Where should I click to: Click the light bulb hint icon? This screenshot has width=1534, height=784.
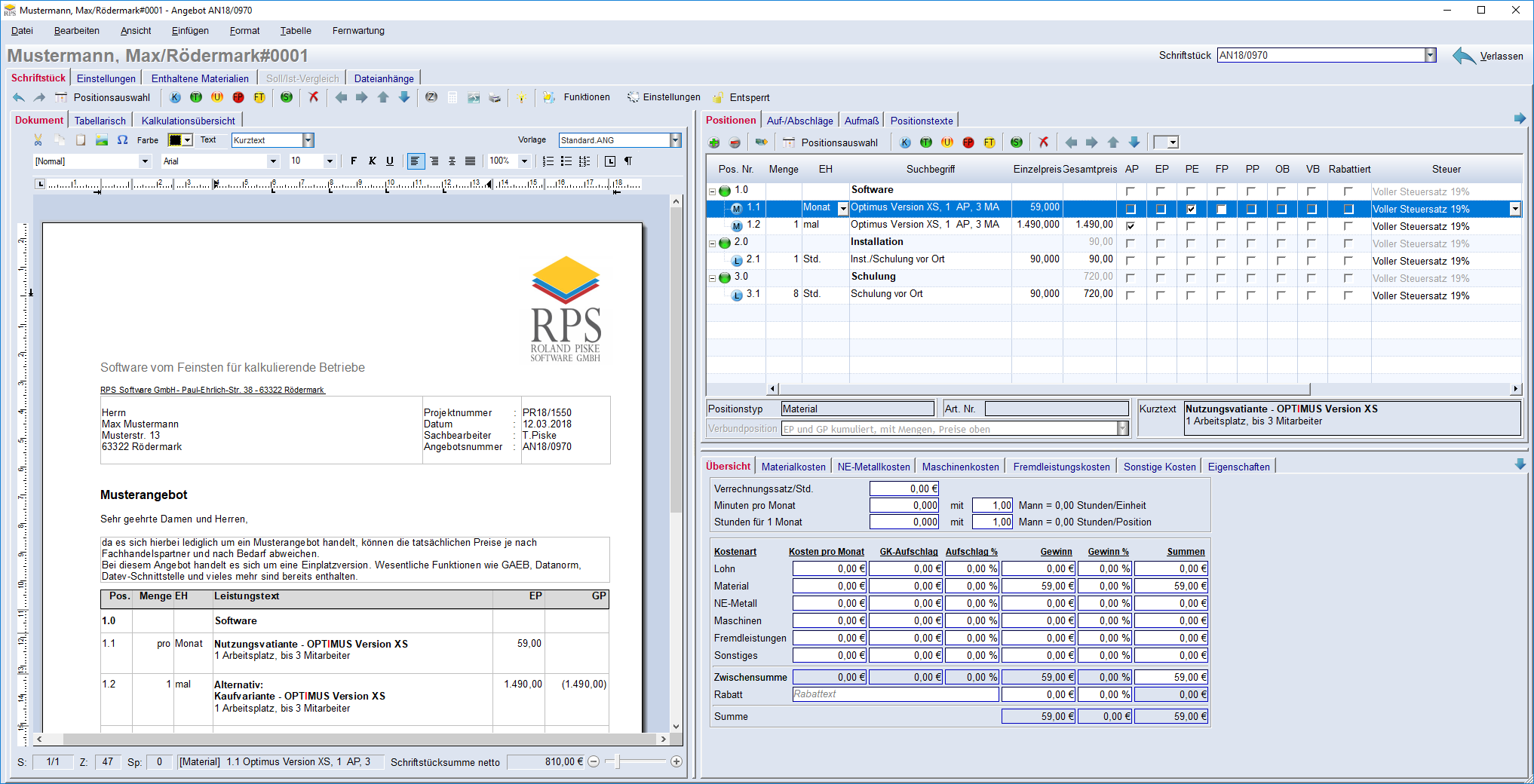pyautogui.click(x=521, y=97)
